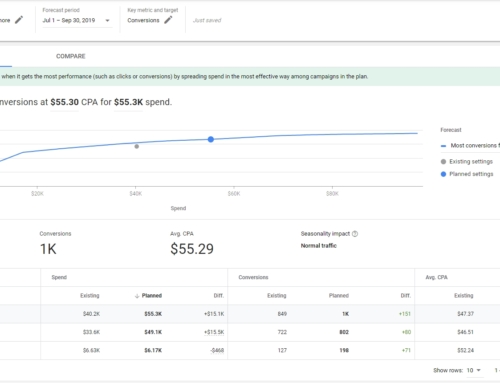The height and width of the screenshot is (383, 500).
Task: Select planned spend cell $49.1K
Action: pos(153,332)
